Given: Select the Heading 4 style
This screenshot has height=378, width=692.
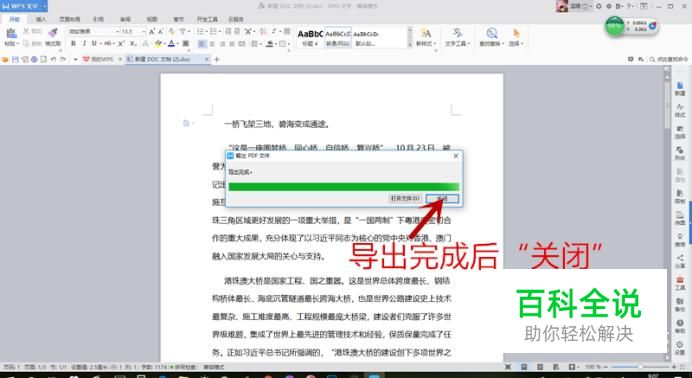Looking at the screenshot, I should [310, 37].
